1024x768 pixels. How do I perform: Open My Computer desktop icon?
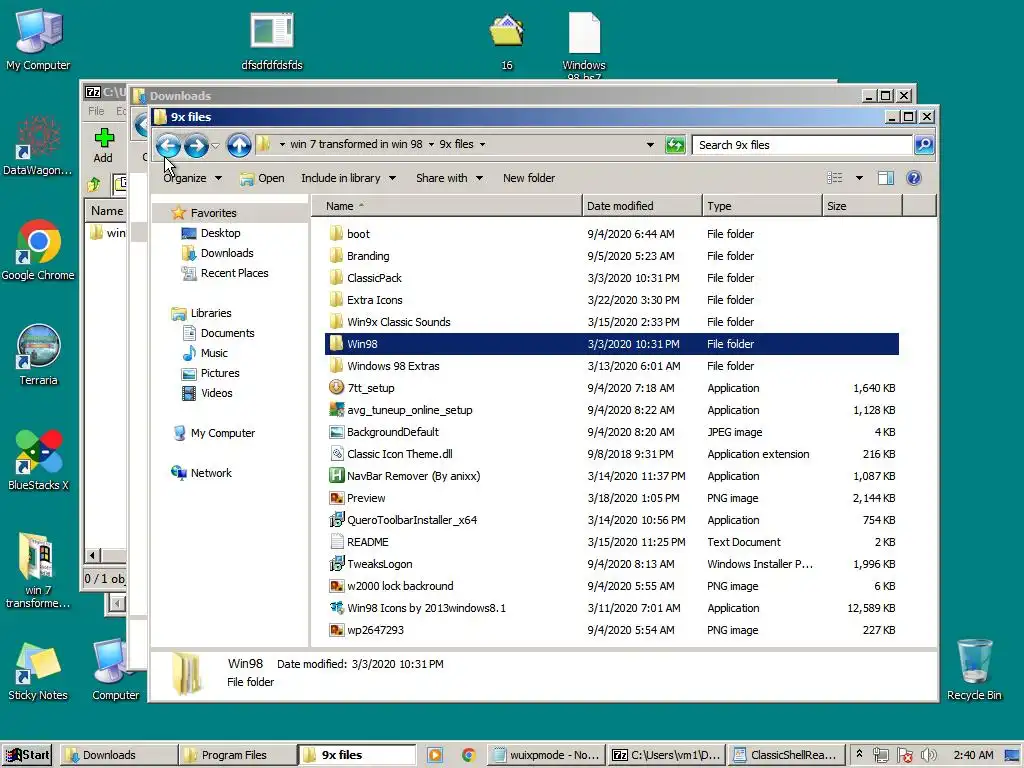38,39
